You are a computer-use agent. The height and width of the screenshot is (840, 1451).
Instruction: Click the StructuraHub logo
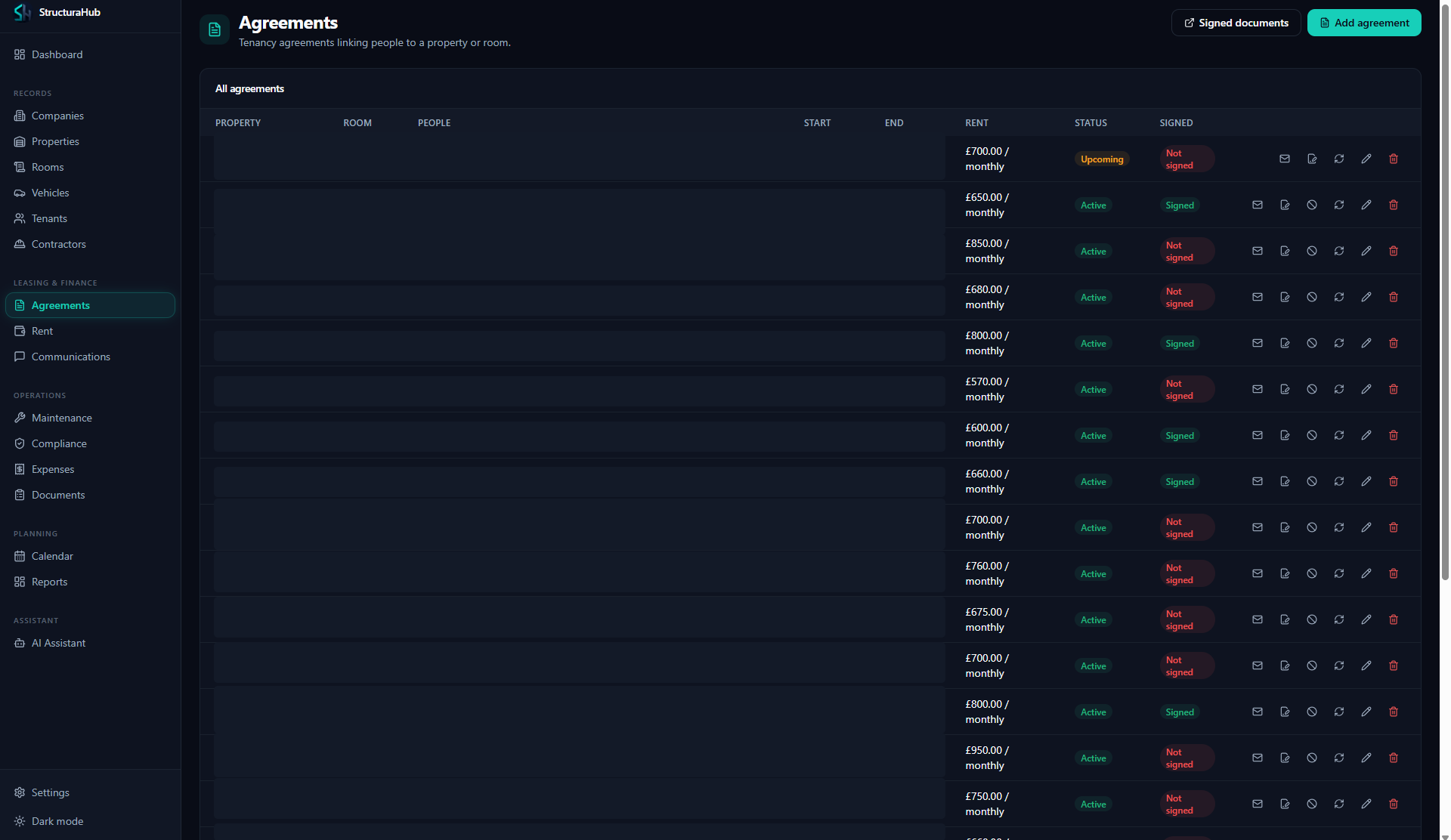tap(23, 12)
